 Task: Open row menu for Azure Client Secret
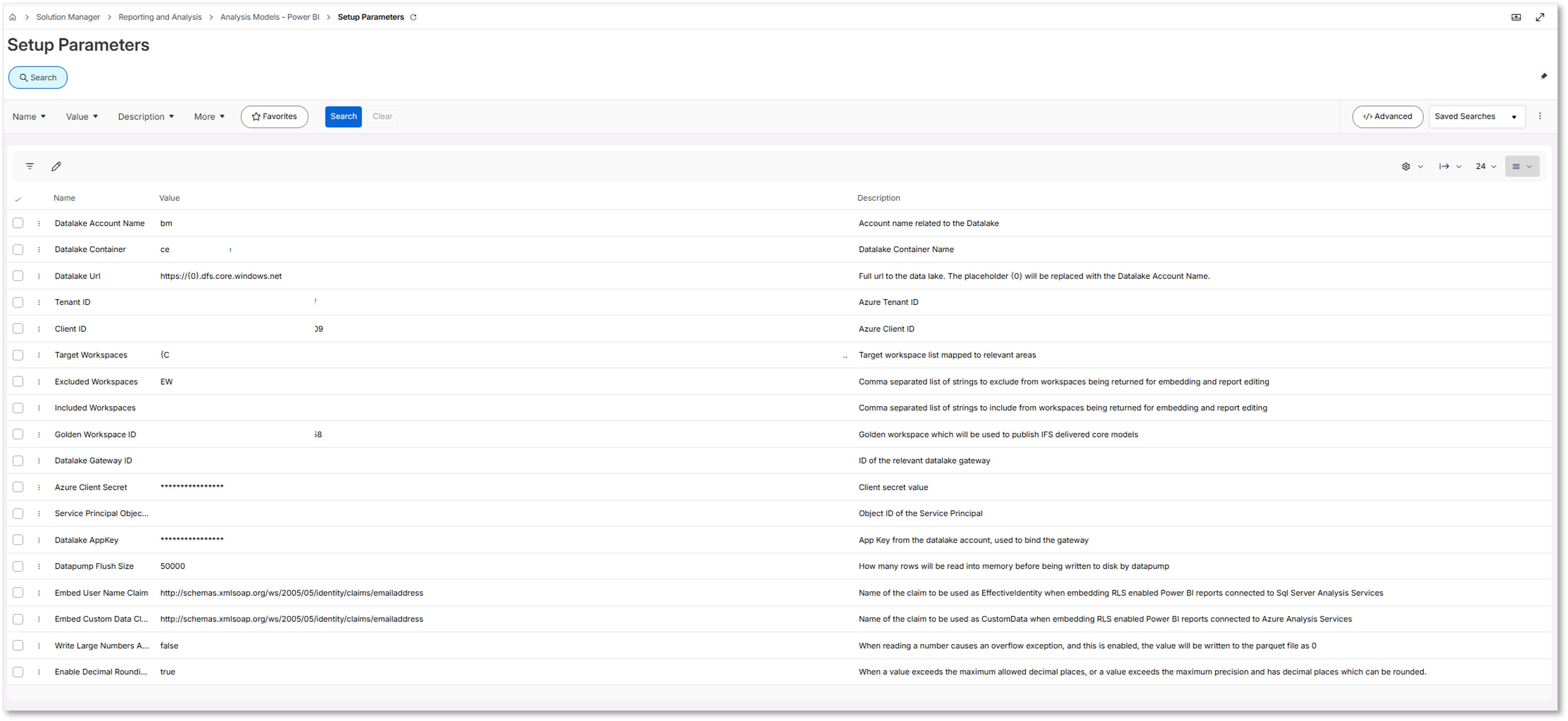click(39, 487)
